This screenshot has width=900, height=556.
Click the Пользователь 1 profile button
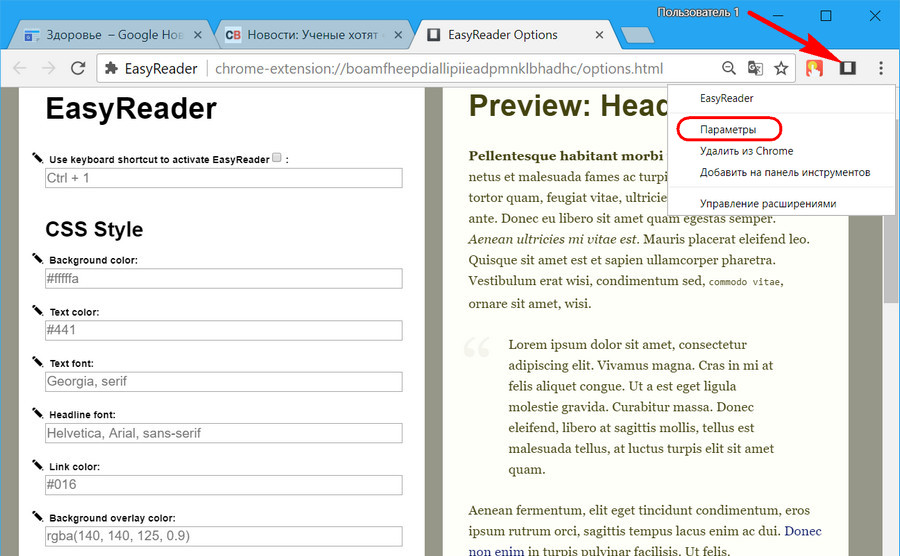697,12
